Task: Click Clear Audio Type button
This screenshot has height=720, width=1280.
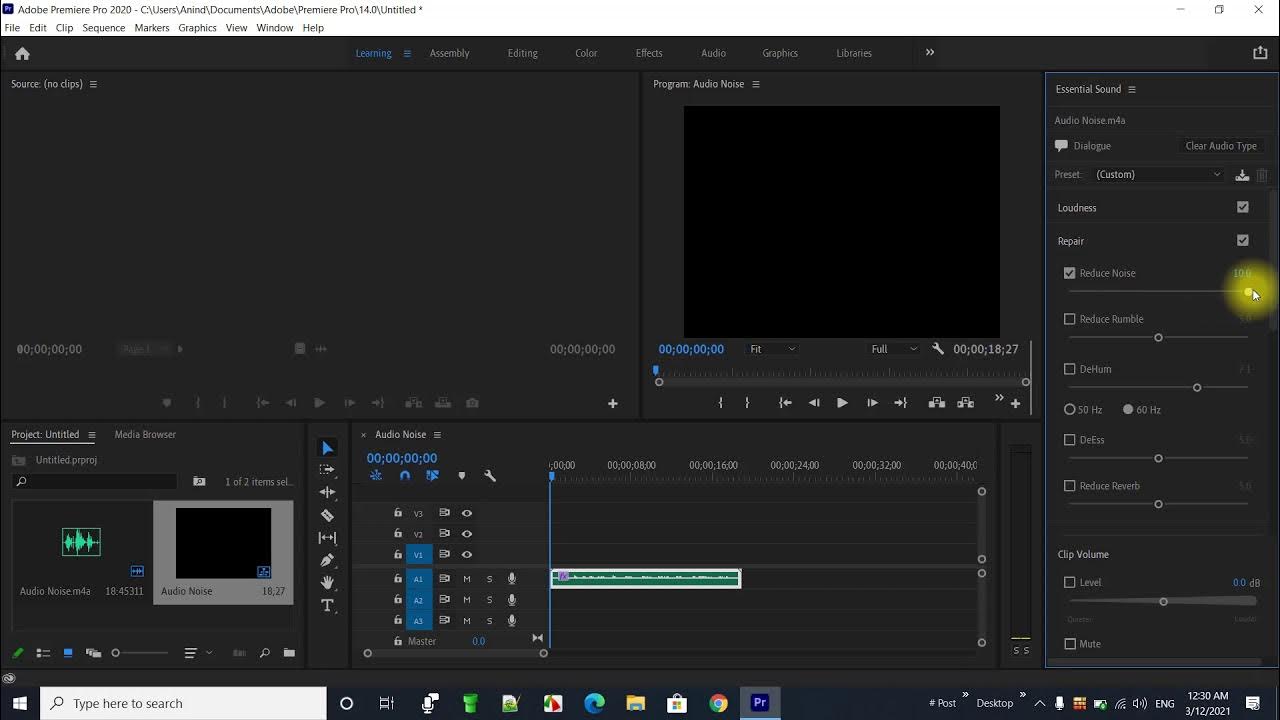Action: pos(1221,146)
